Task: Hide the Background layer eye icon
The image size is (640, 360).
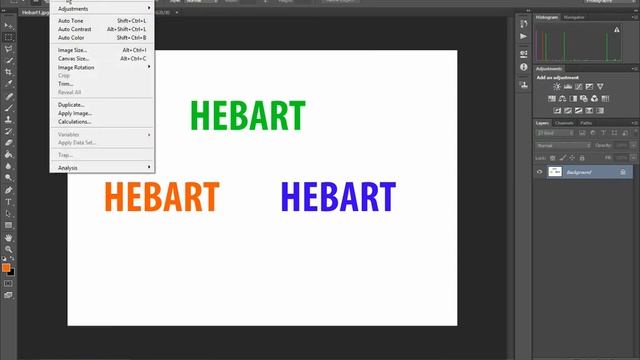Action: [540, 172]
